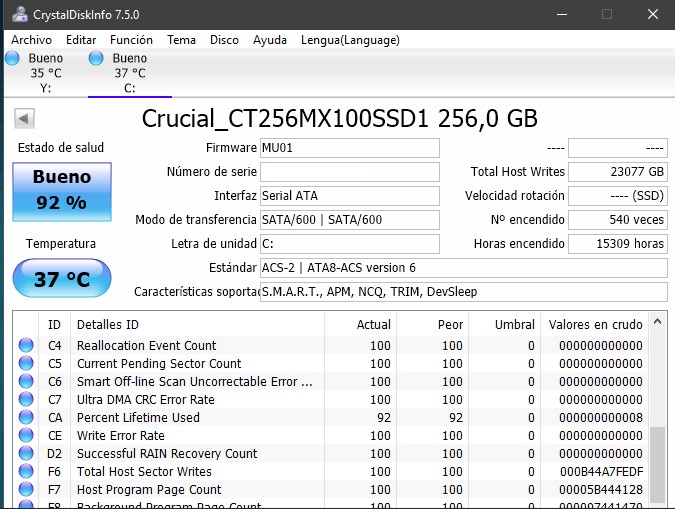
Task: Click the Estándar field ACS-2
Action: (x=464, y=268)
